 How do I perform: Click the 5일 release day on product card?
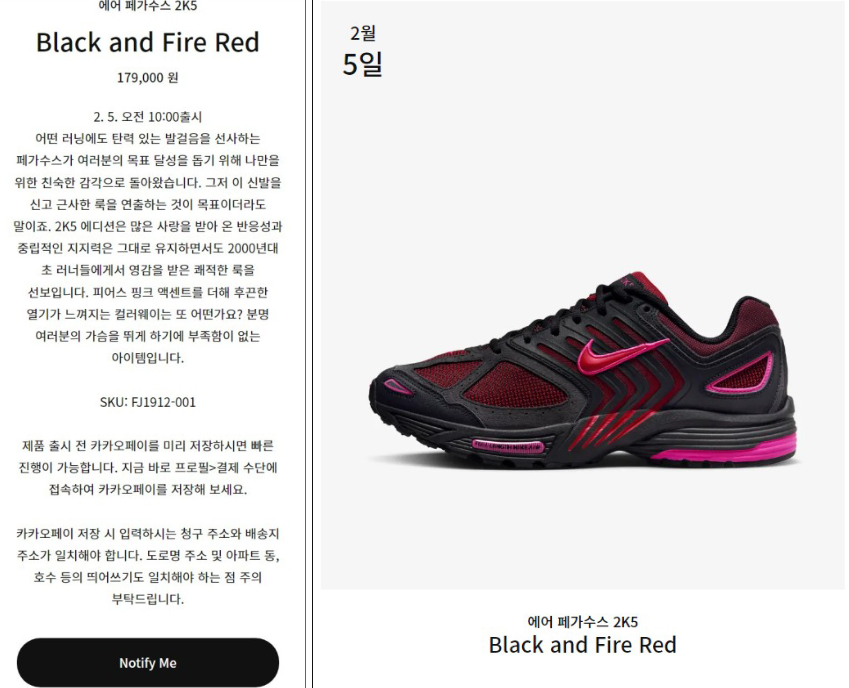363,64
